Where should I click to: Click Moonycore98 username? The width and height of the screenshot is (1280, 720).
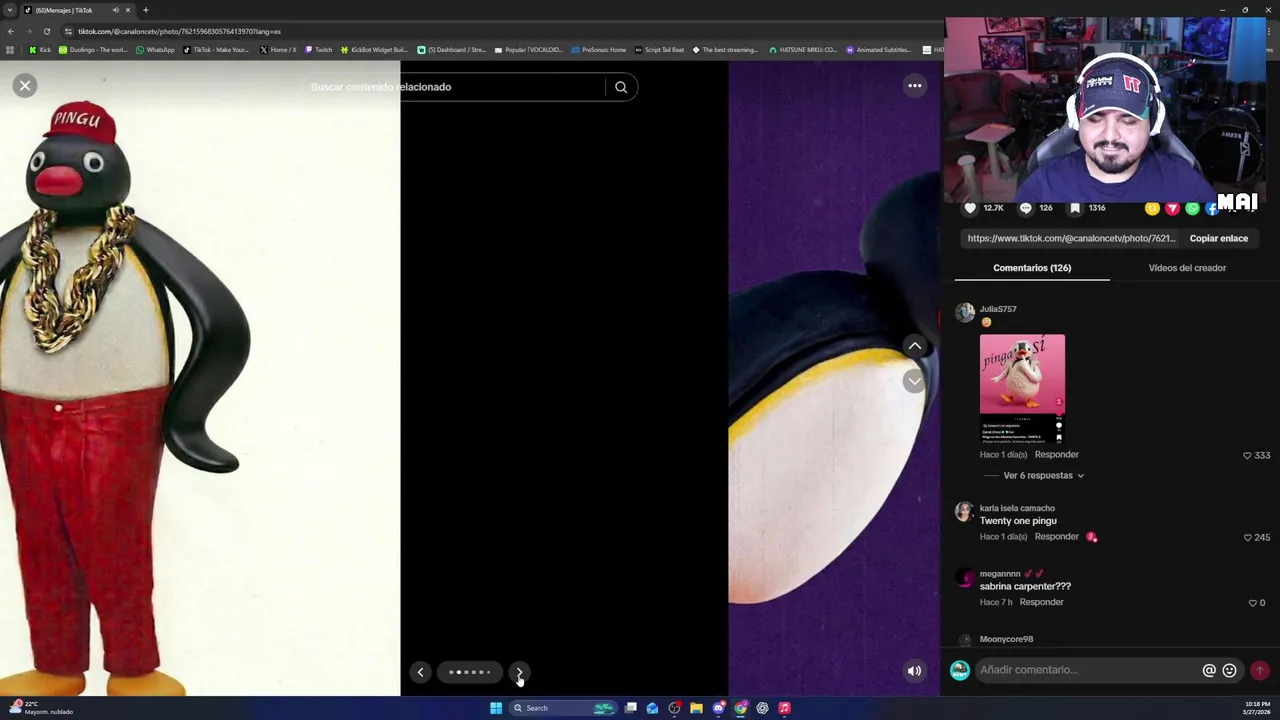(x=1006, y=639)
